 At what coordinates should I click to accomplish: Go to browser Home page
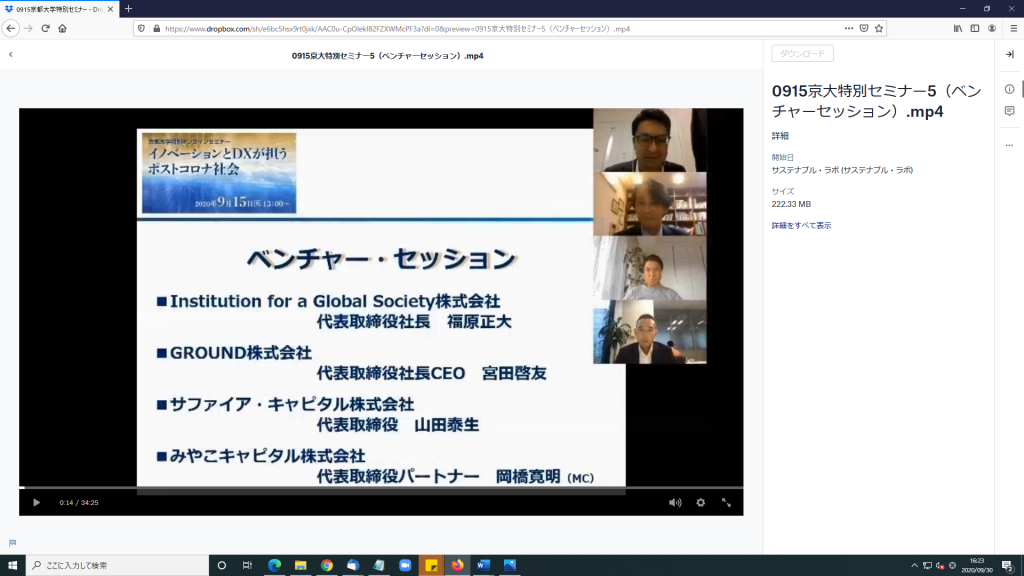click(63, 28)
